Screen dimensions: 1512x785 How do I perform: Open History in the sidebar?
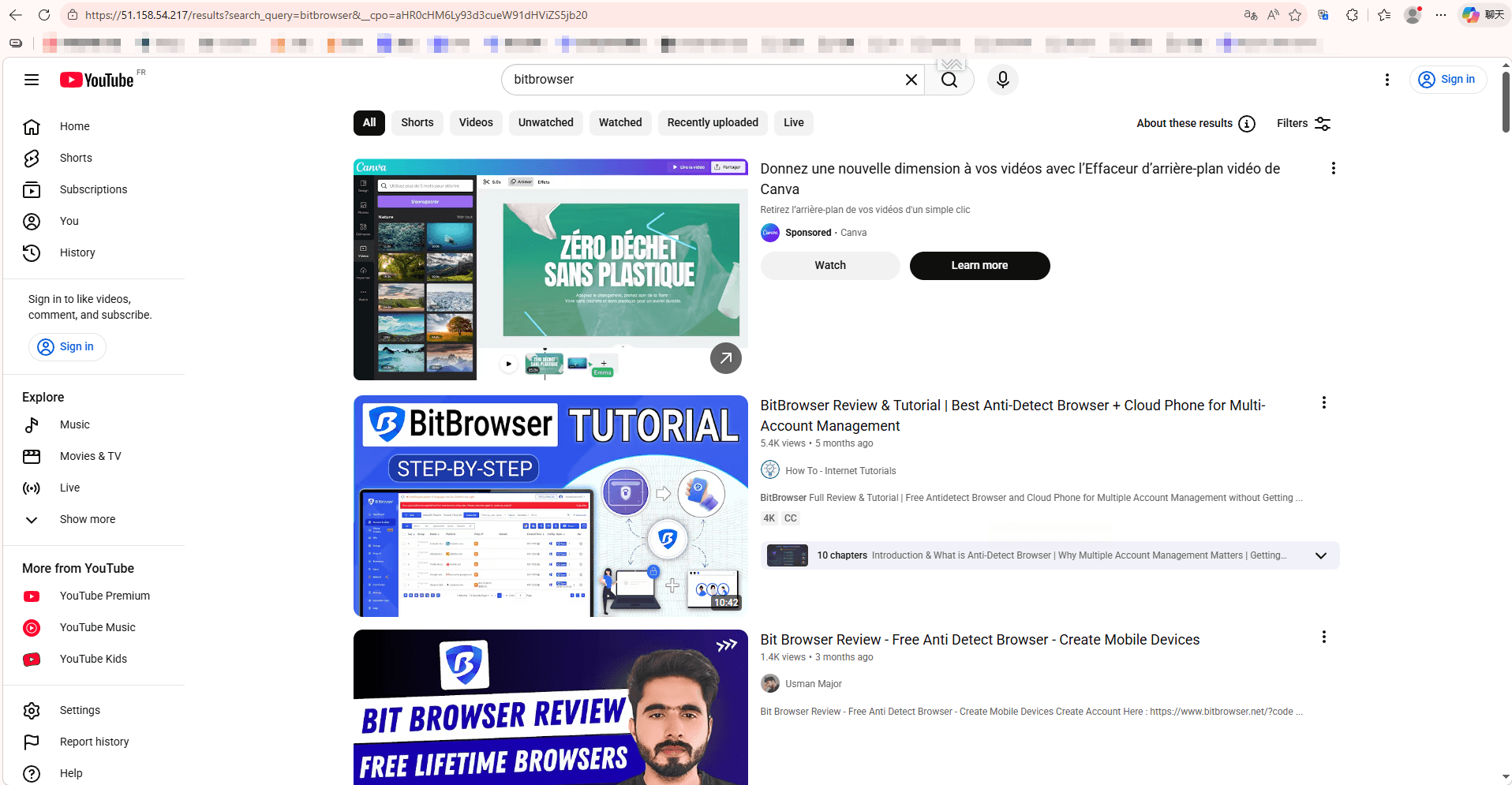click(x=77, y=252)
